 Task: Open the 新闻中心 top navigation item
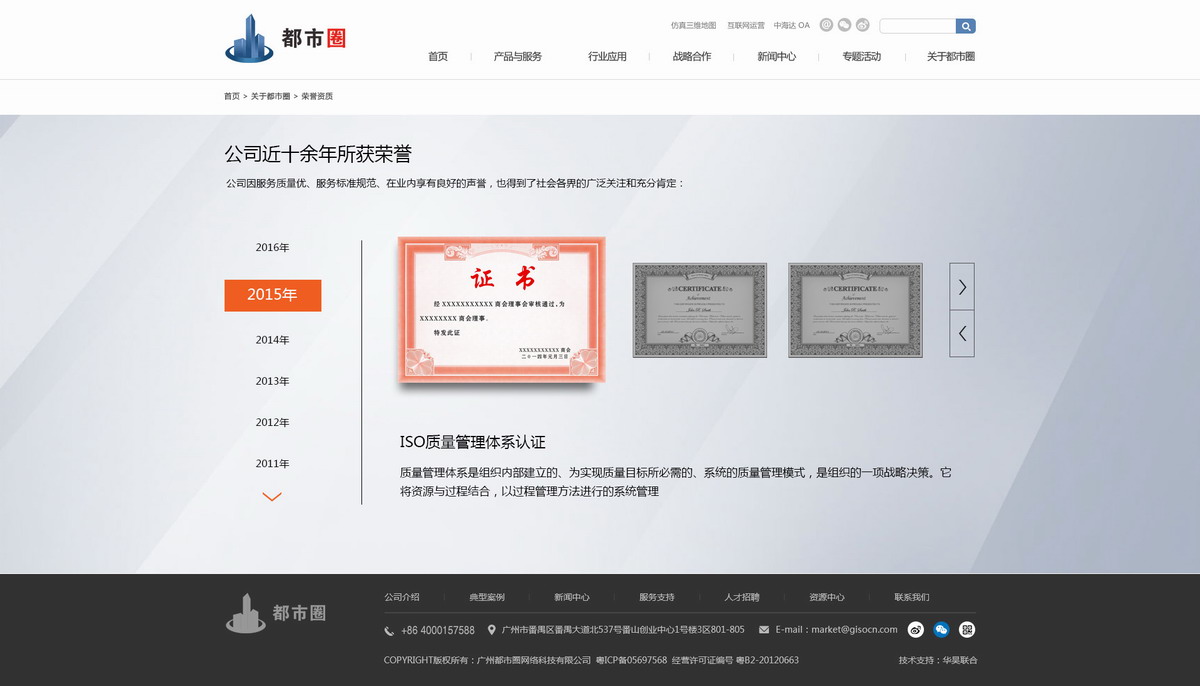coord(776,57)
